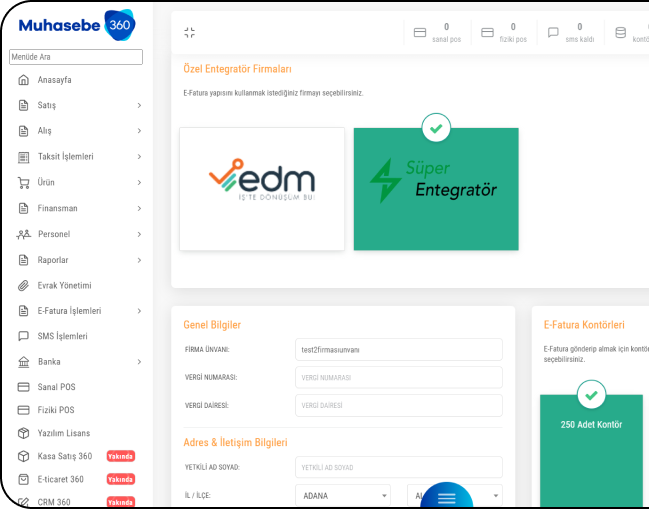Expand the Satış submenu chevron
Viewport: 649px width, 509px height.
(139, 106)
